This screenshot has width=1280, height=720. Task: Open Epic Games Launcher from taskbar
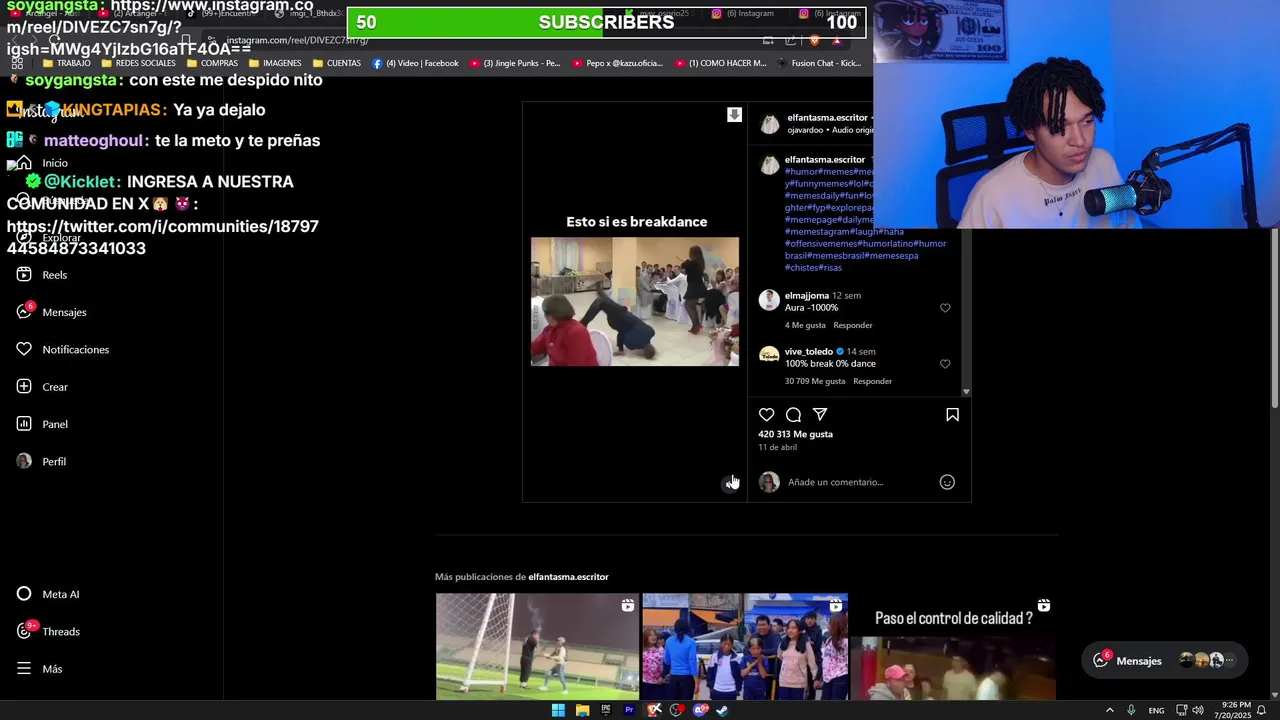[606, 710]
